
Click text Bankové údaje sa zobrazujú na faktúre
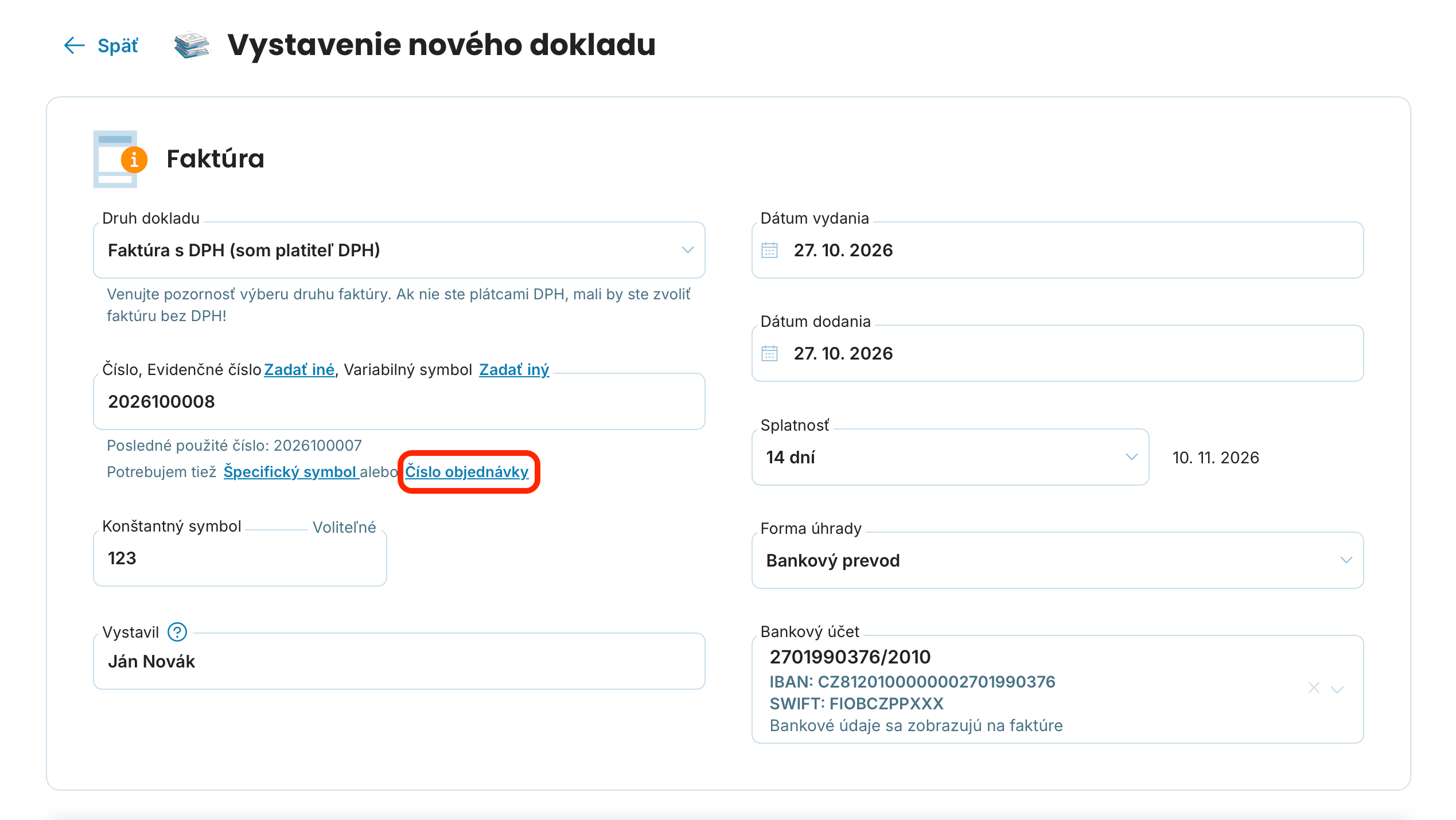click(916, 725)
